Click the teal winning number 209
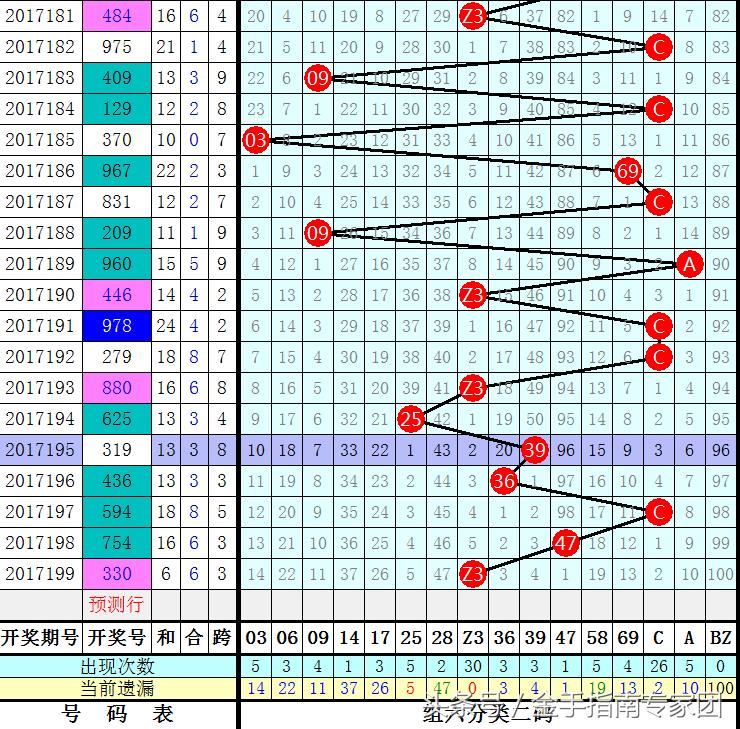This screenshot has width=740, height=729. [x=117, y=233]
